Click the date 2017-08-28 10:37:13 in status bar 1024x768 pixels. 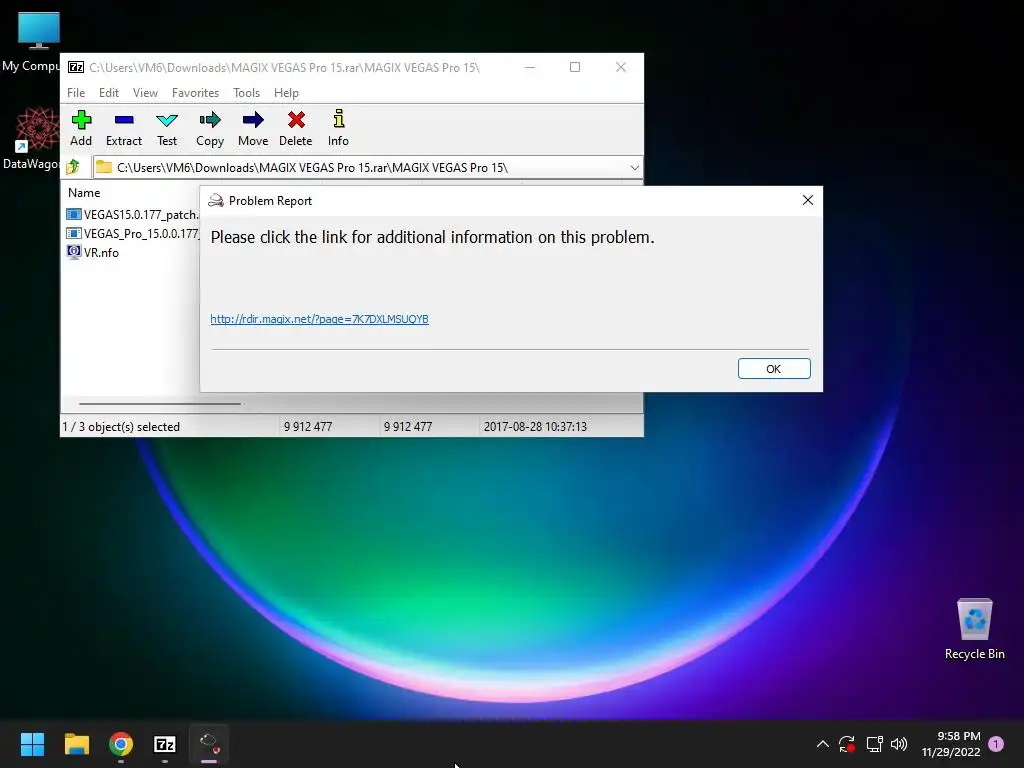(535, 426)
